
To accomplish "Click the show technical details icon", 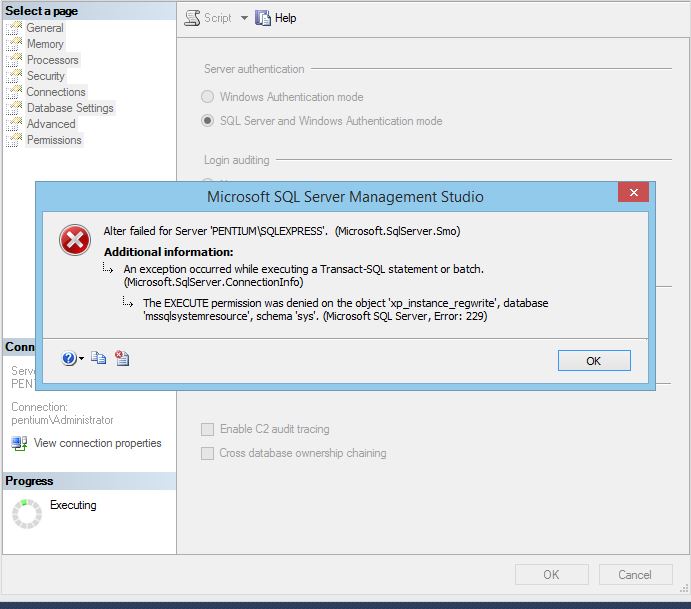I will click(x=122, y=358).
